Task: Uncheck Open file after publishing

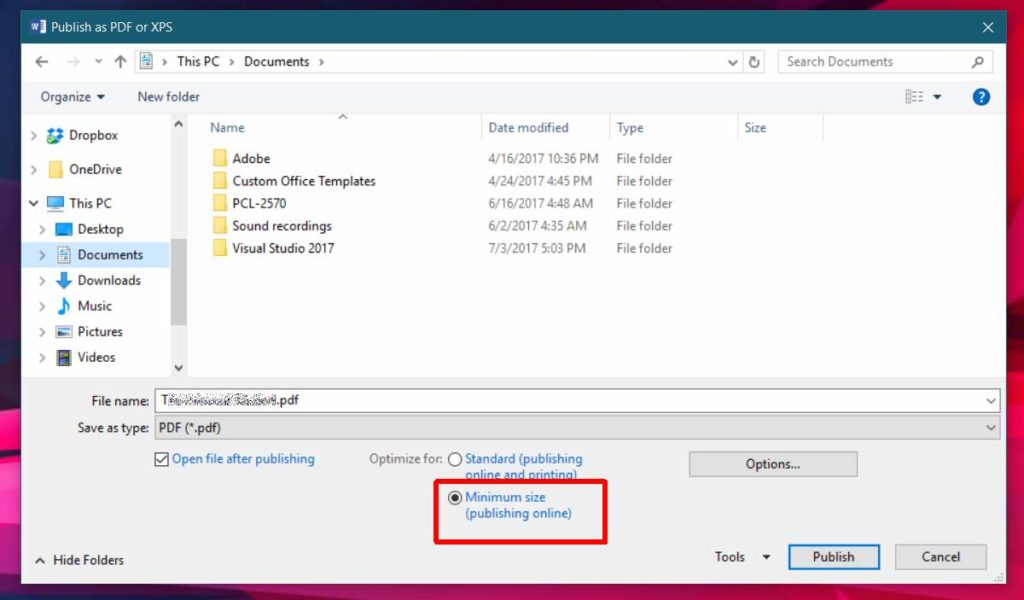Action: [x=161, y=459]
